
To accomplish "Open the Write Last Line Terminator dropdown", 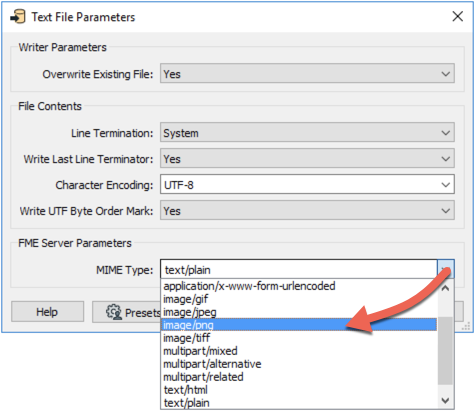I will click(307, 159).
